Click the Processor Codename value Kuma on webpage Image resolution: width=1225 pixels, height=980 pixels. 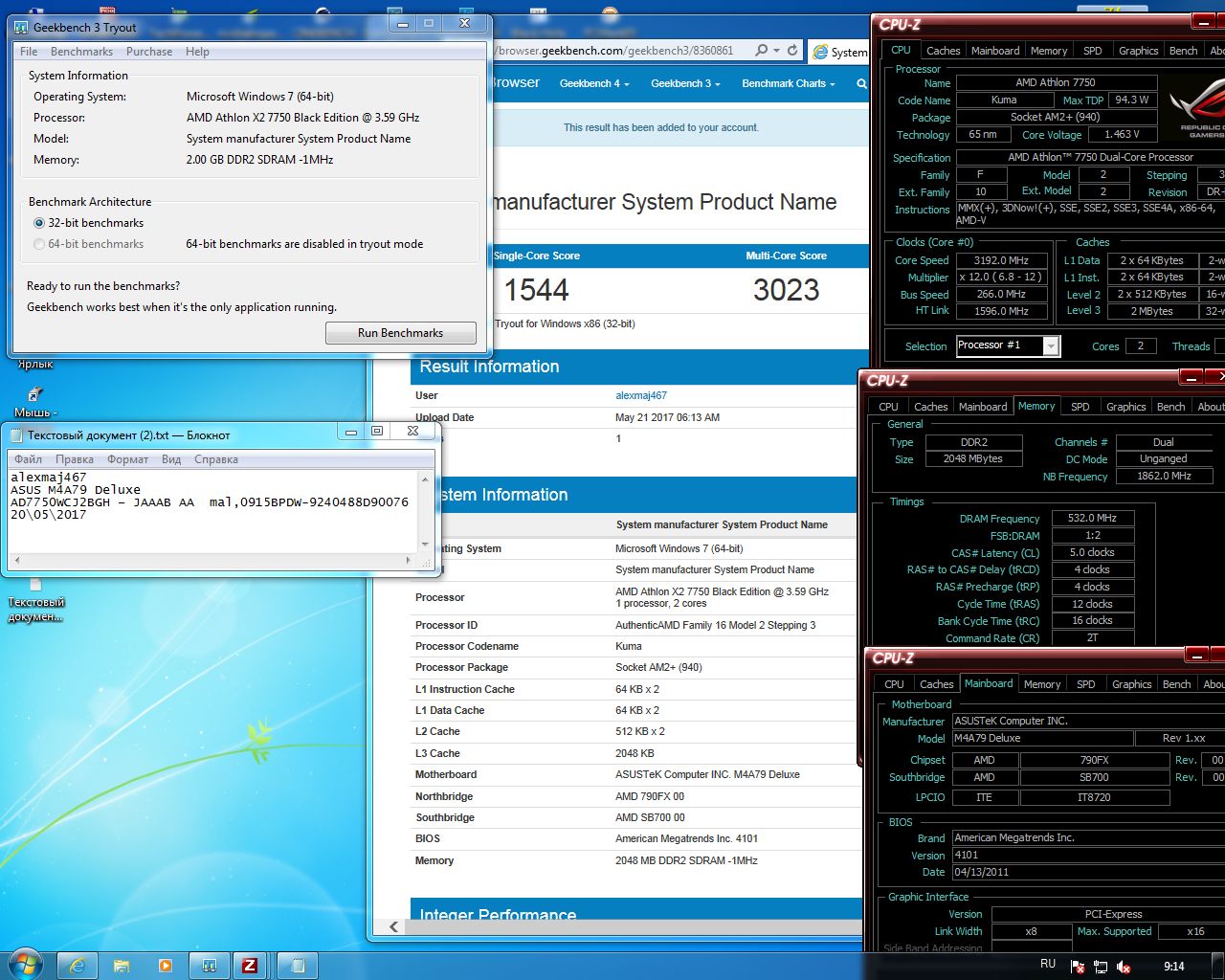pos(629,646)
